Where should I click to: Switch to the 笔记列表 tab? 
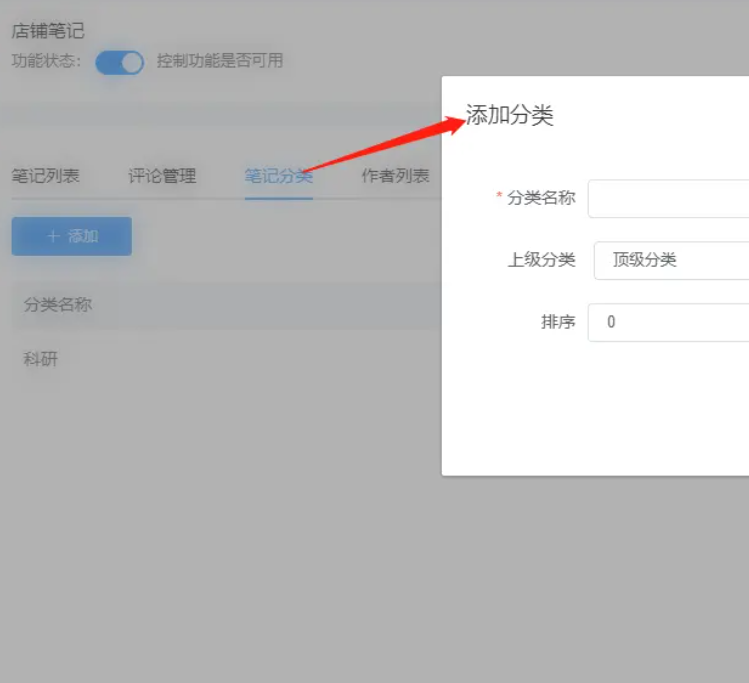point(45,176)
